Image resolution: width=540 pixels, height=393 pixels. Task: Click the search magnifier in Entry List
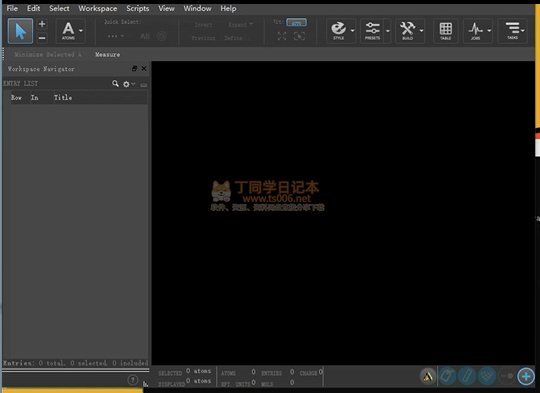115,84
